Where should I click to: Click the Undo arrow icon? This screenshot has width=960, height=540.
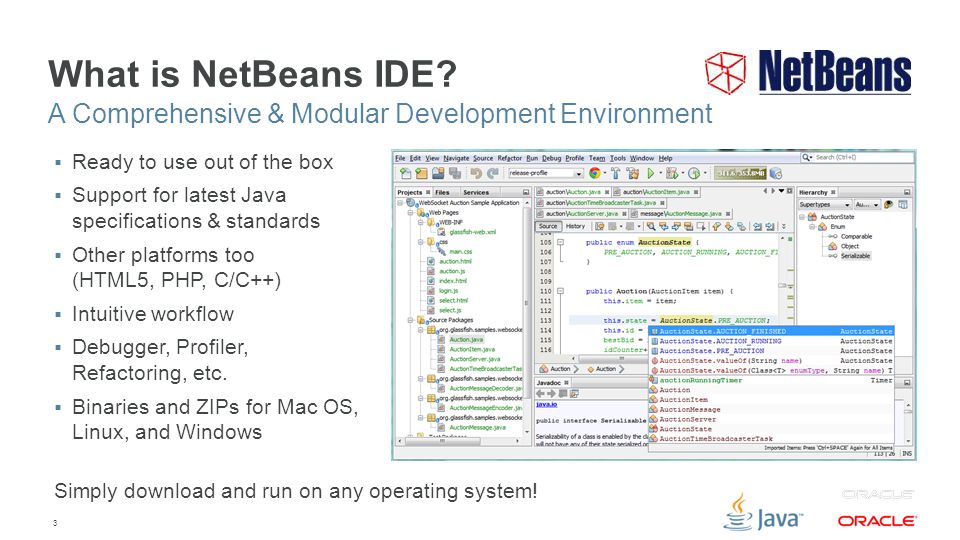pos(476,173)
